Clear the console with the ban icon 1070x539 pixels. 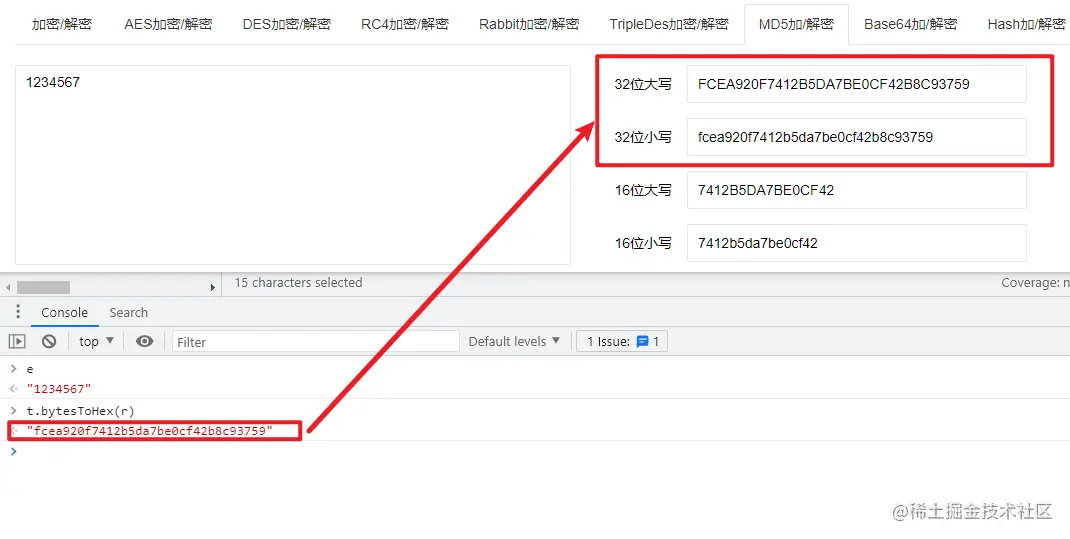[48, 341]
